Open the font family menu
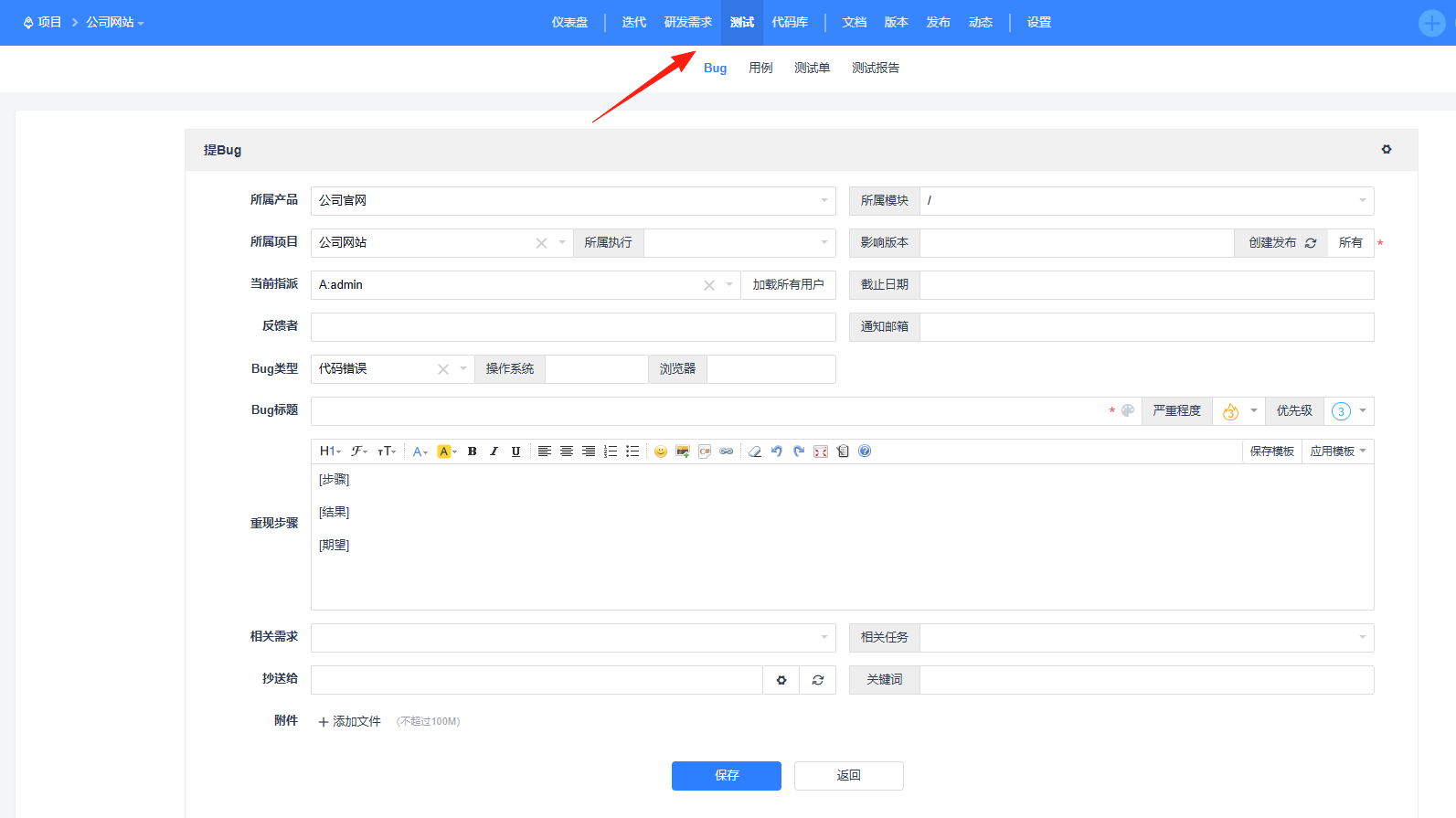The width and height of the screenshot is (1456, 818). 359,451
